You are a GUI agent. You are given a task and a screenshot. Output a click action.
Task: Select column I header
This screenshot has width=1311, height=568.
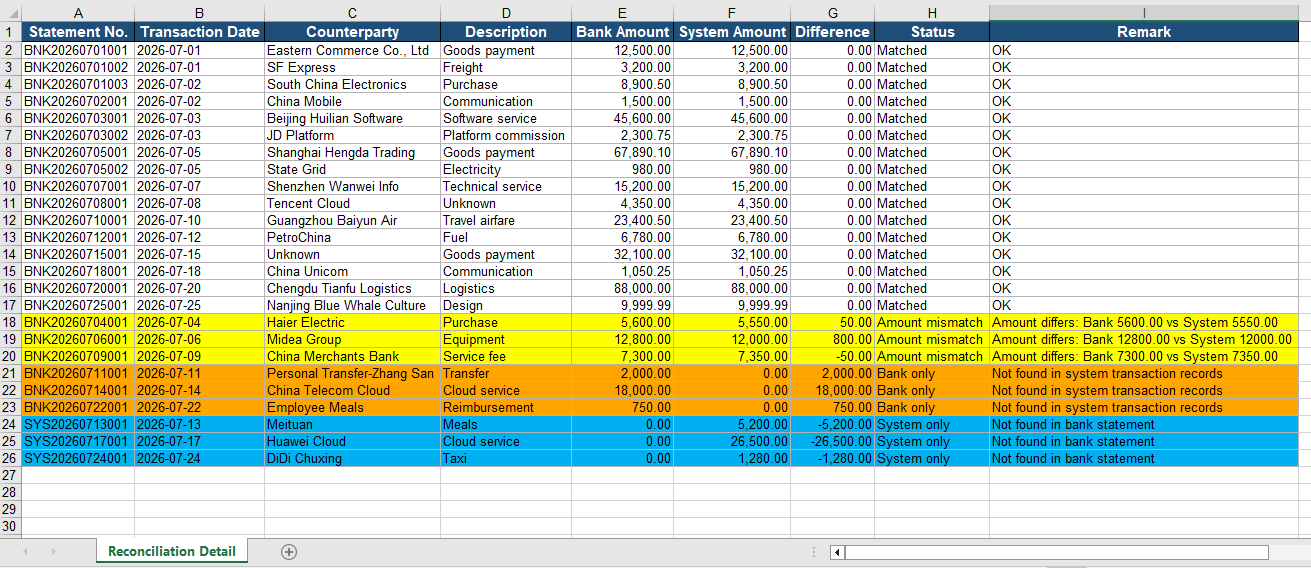(1144, 13)
